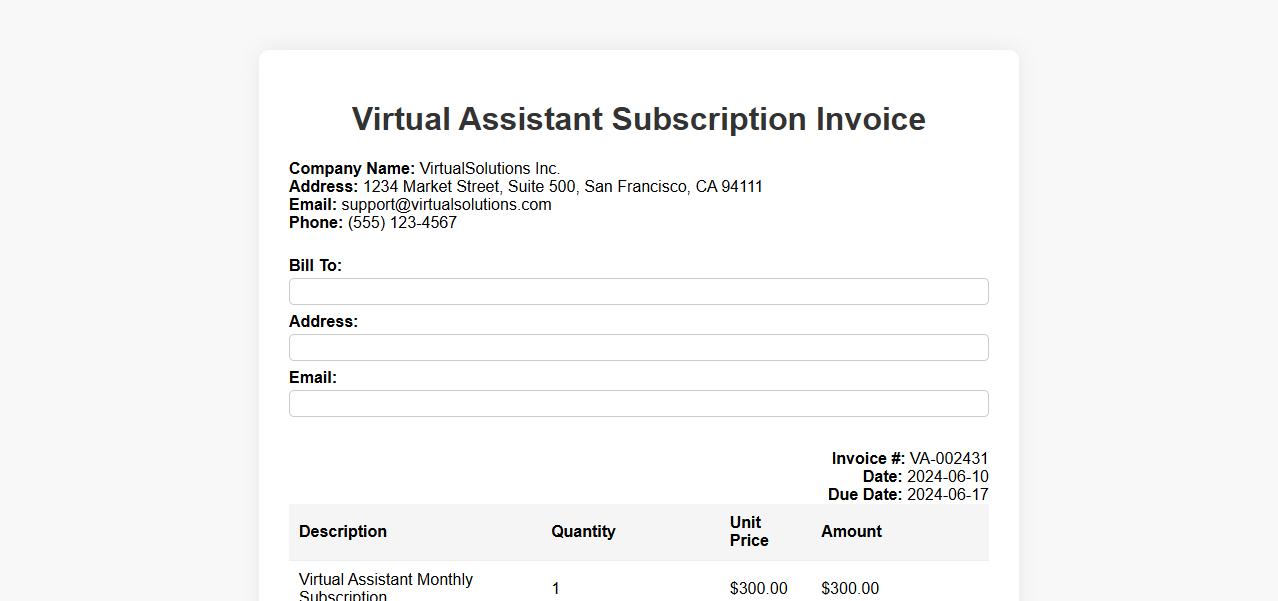Image resolution: width=1278 pixels, height=601 pixels.
Task: Click the (555) 123-4567 phone number
Action: 402,222
